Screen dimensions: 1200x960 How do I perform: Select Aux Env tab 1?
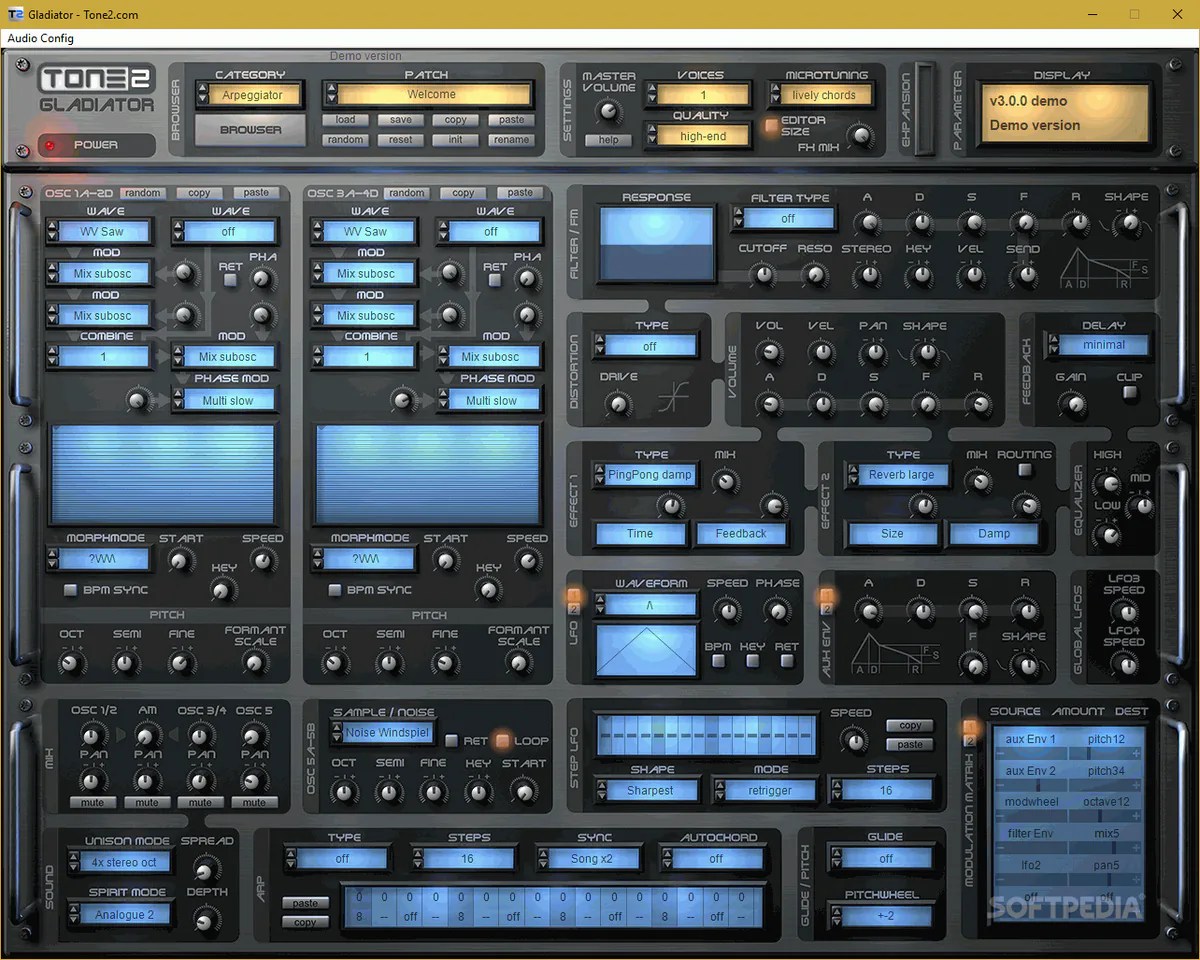[x=826, y=596]
